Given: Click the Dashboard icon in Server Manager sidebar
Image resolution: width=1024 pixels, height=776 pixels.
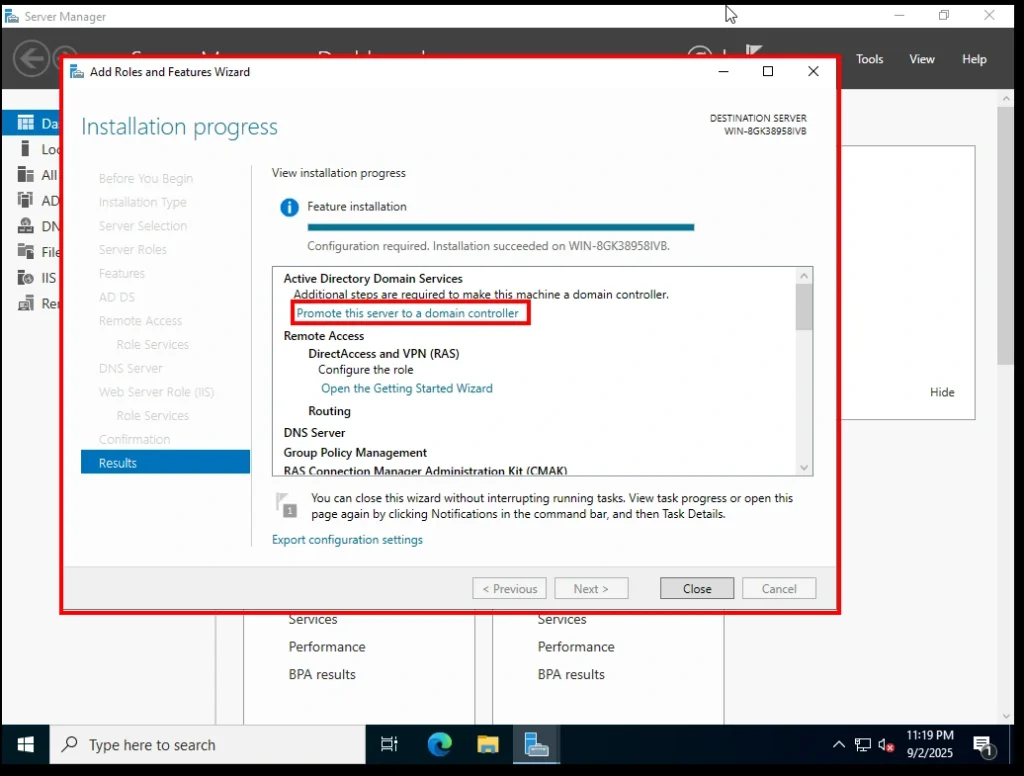Looking at the screenshot, I should tap(25, 123).
